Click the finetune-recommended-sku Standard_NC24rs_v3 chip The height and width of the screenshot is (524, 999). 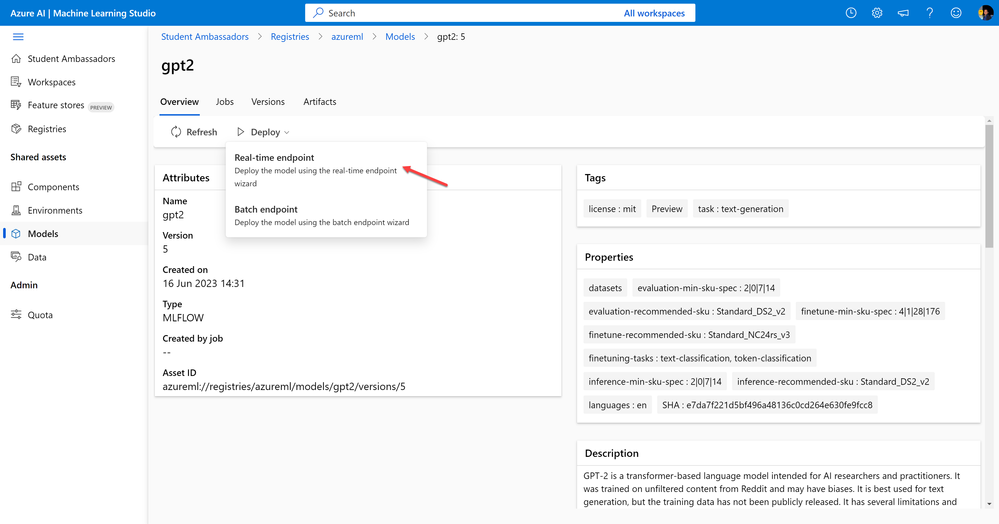click(x=689, y=335)
